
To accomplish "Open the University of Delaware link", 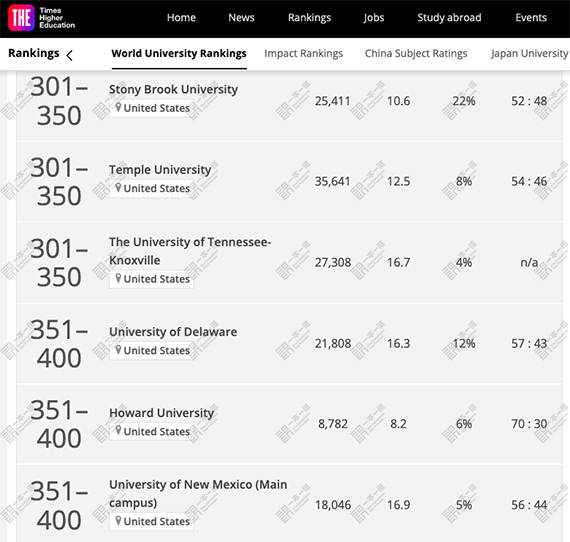I will [x=173, y=332].
